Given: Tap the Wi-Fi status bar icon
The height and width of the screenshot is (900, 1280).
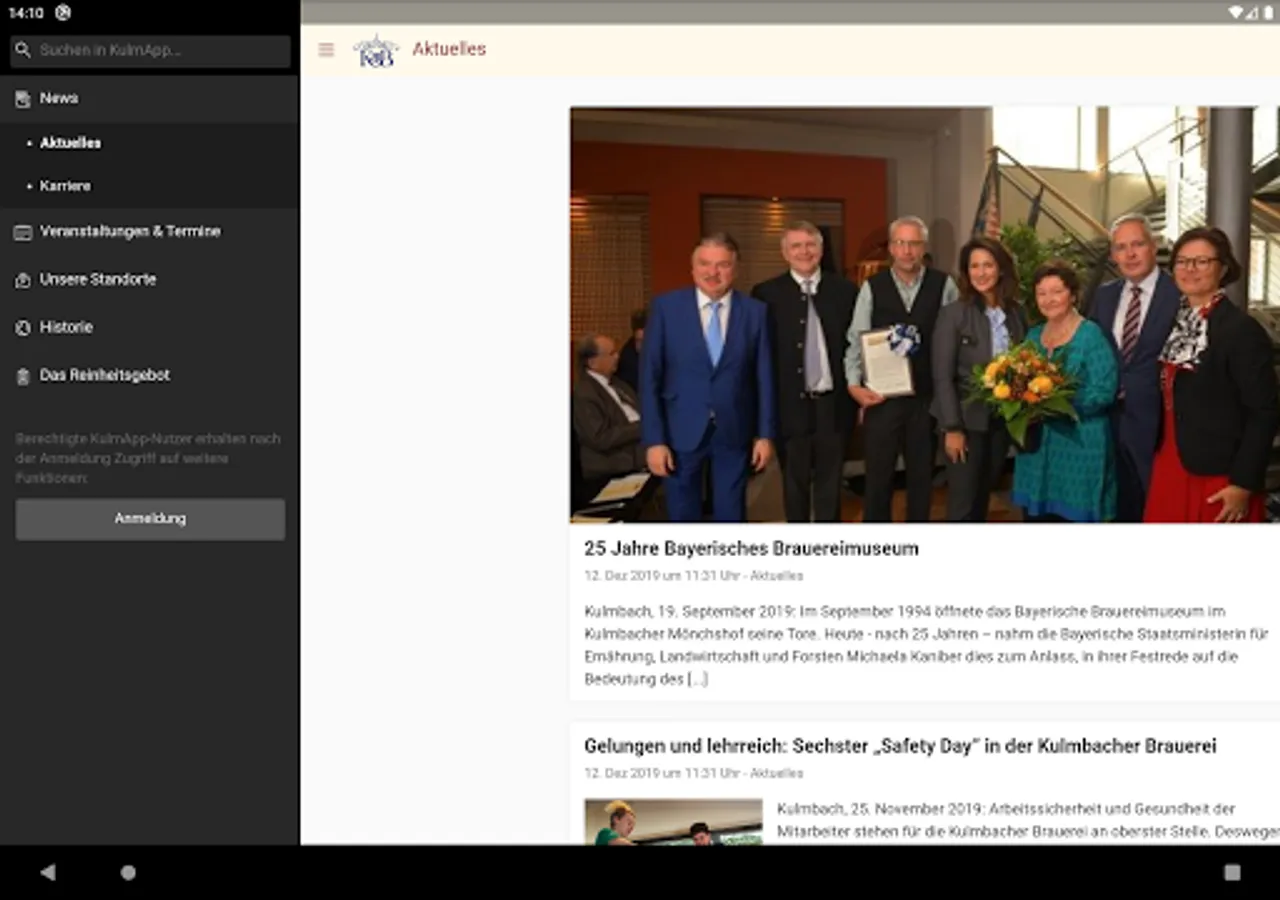Looking at the screenshot, I should click(1236, 12).
